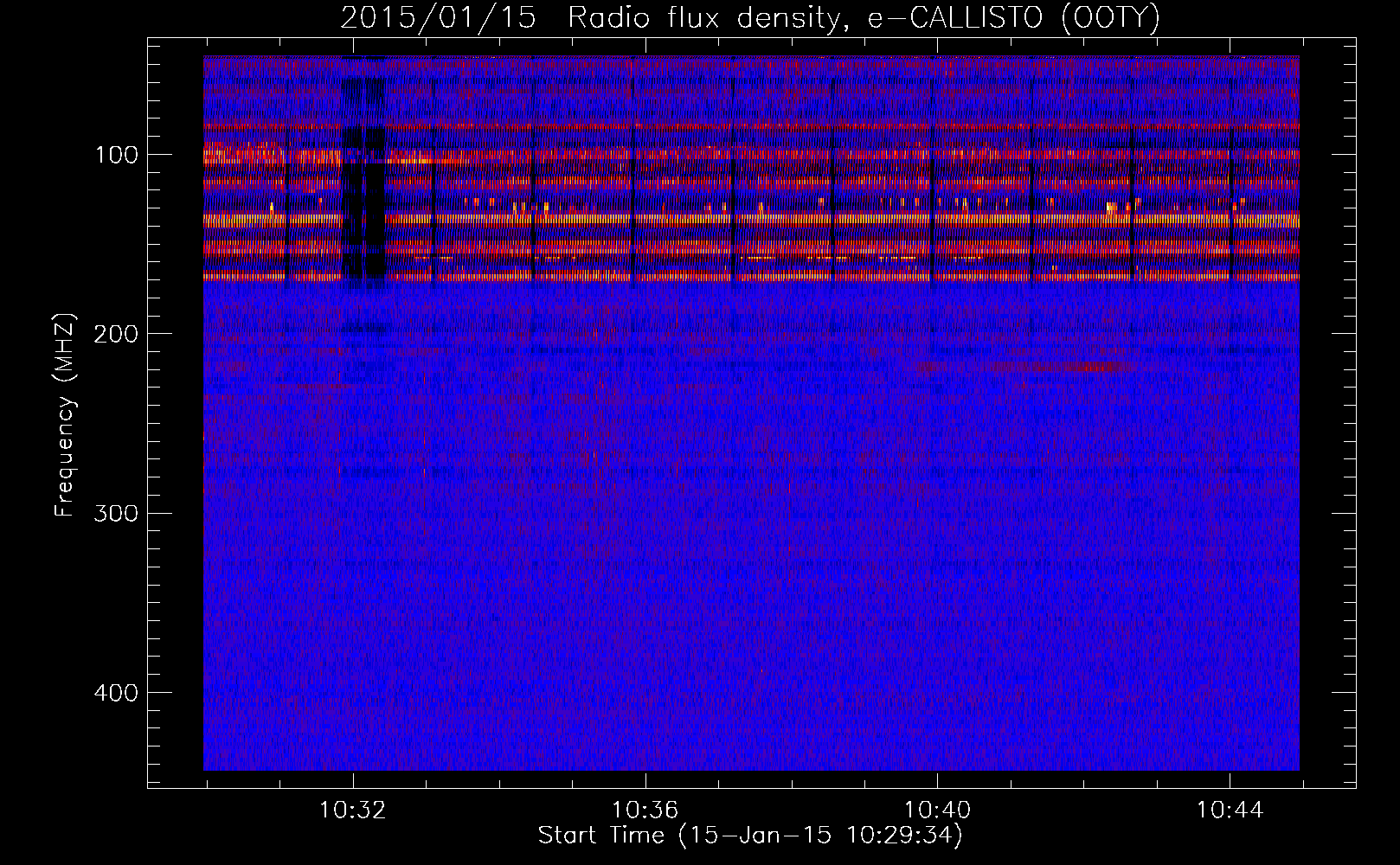Viewport: 1400px width, 865px height.
Task: Select the 400 frequency axis label
Action: click(117, 693)
